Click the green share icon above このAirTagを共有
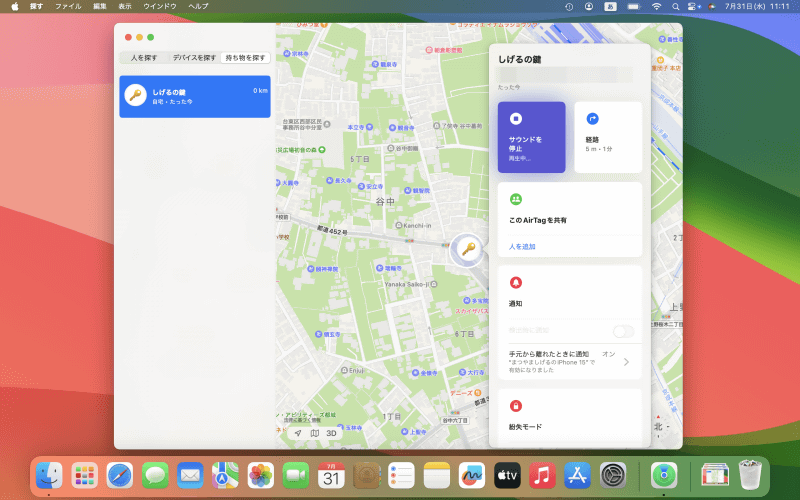The image size is (800, 500). [516, 199]
